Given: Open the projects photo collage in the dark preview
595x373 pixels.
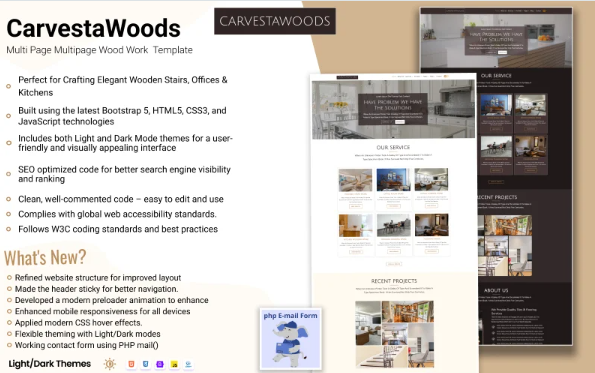Looking at the screenshot, I should pyautogui.click(x=505, y=246).
